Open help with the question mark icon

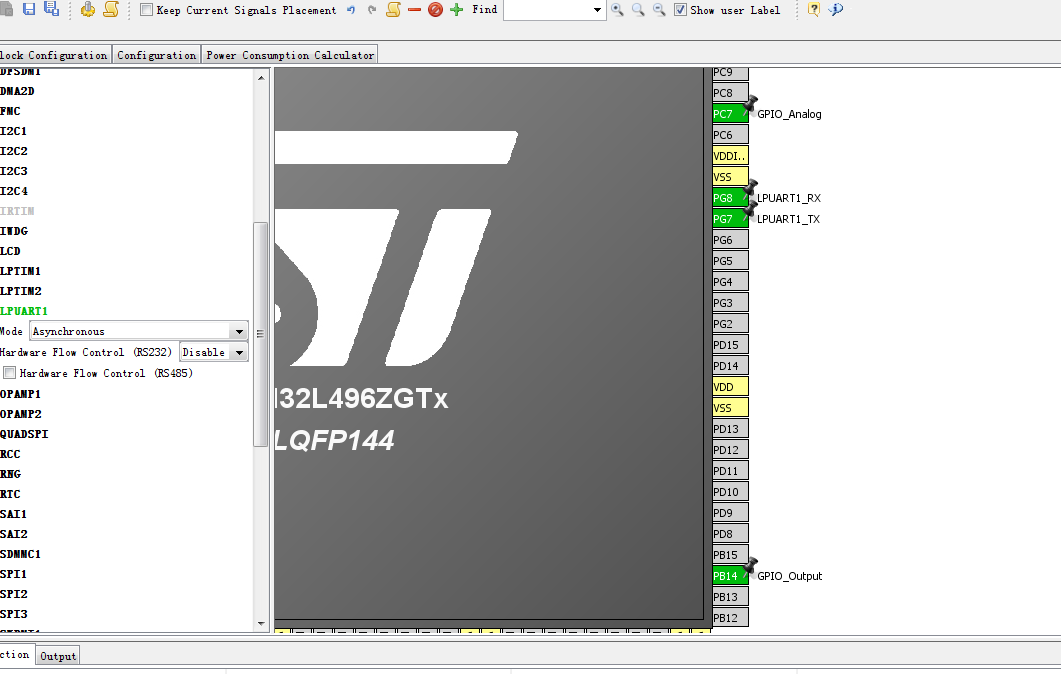(x=814, y=9)
